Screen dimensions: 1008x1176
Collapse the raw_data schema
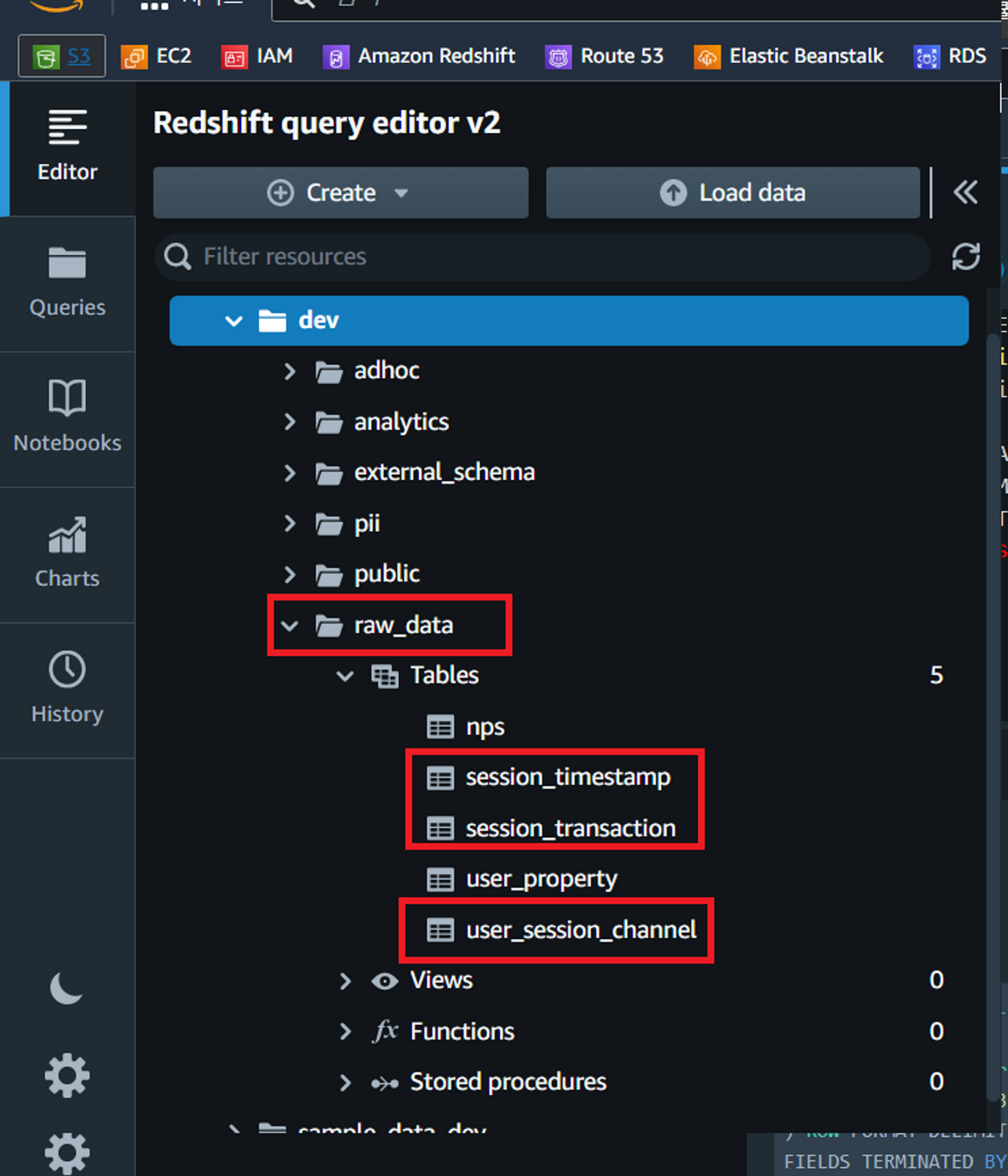coord(289,626)
